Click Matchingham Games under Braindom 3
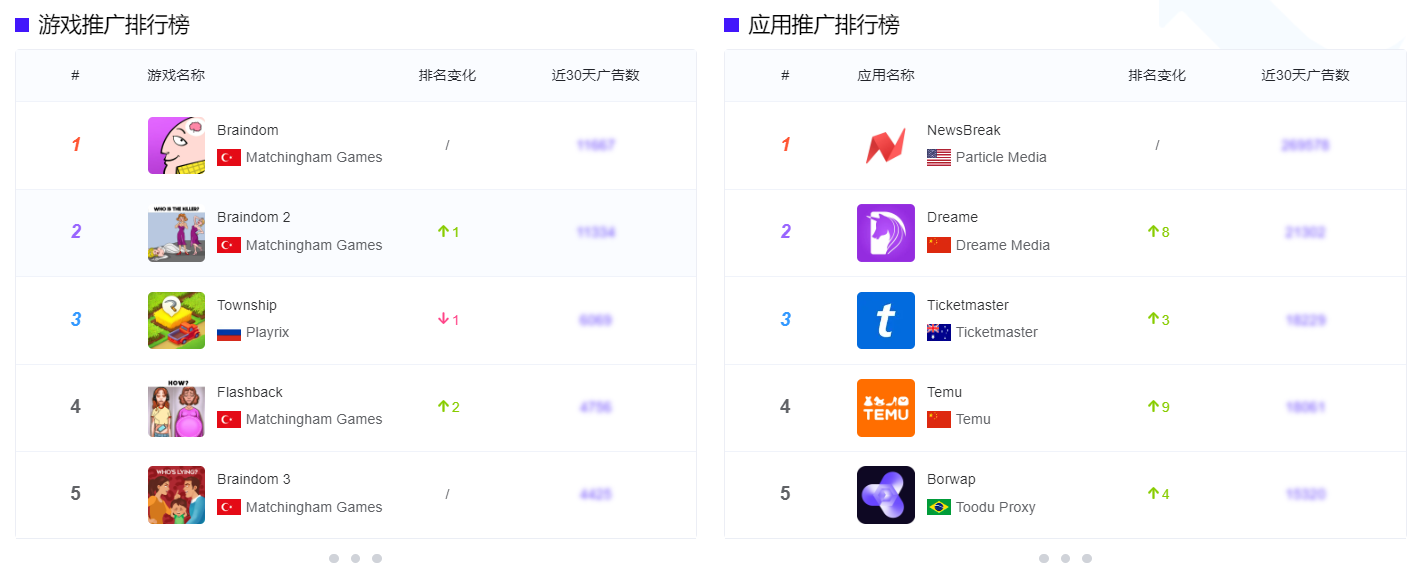 pos(314,507)
